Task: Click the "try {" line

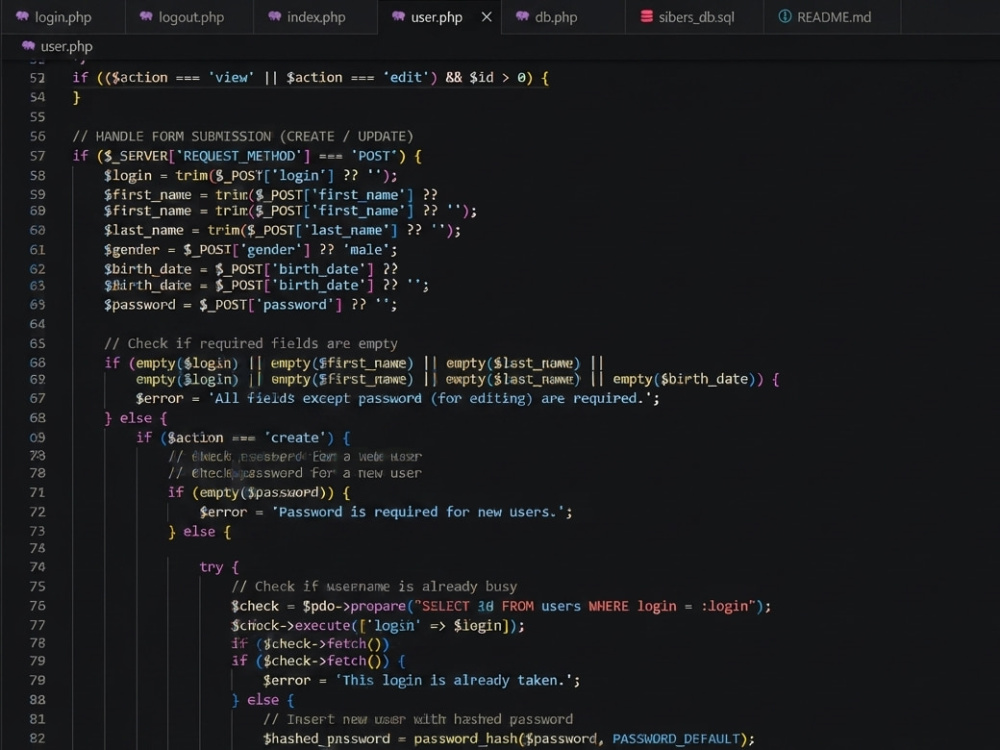Action: pos(219,567)
